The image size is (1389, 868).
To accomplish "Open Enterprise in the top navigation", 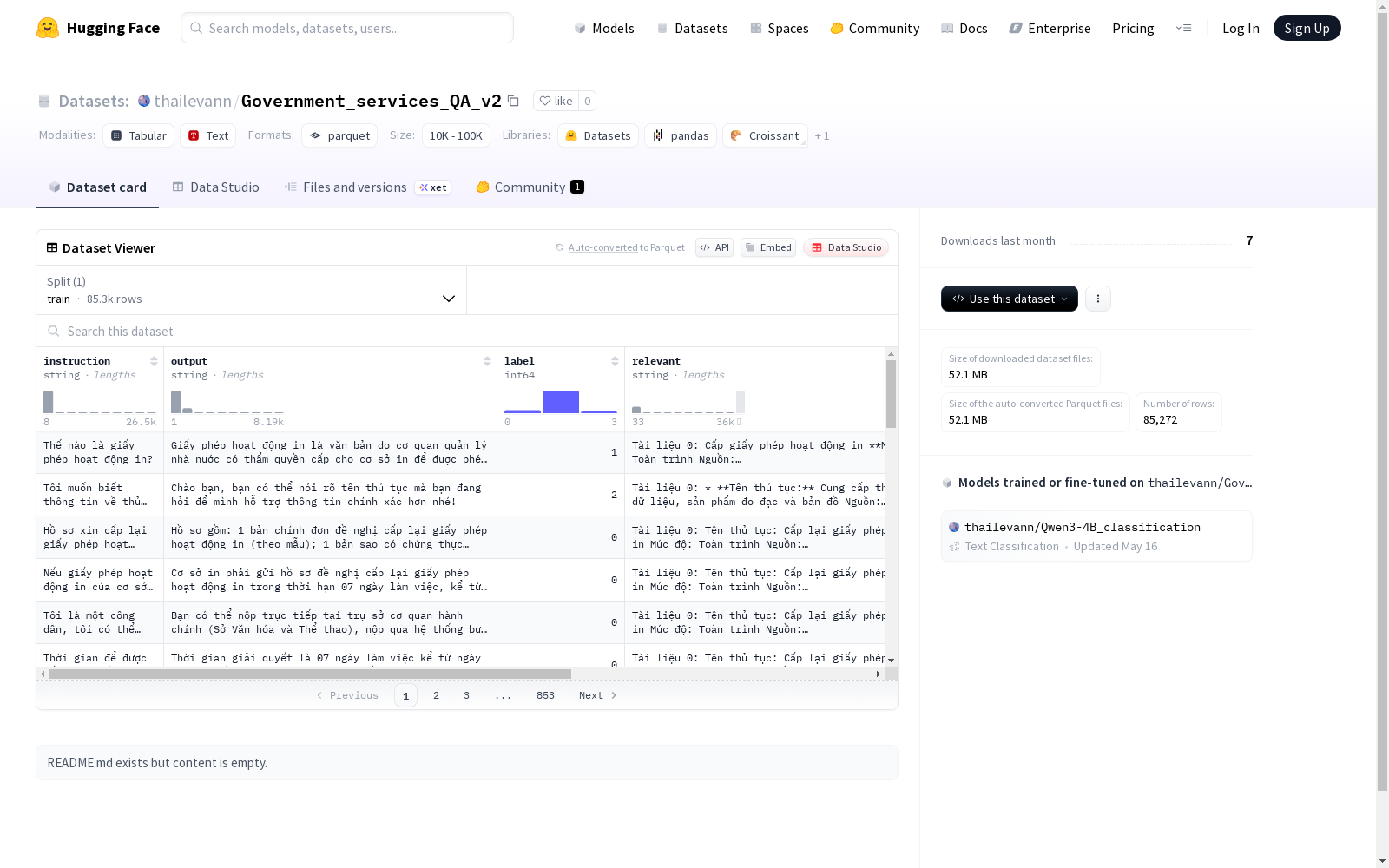I will pos(1050,28).
